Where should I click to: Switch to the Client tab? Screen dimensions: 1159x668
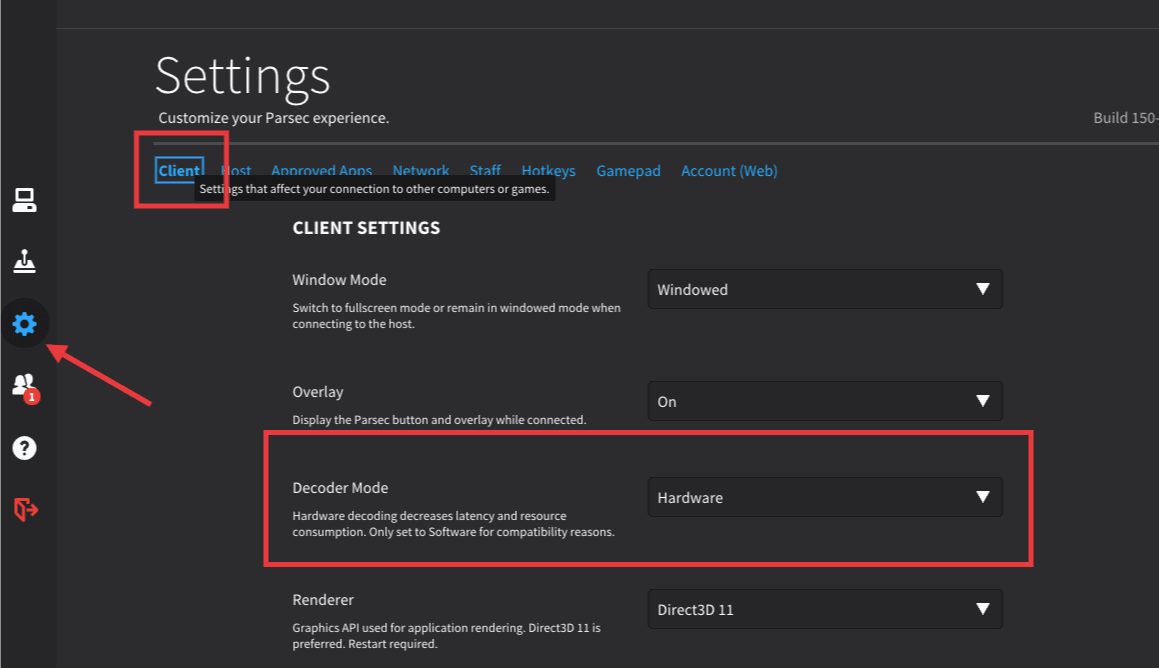click(179, 171)
